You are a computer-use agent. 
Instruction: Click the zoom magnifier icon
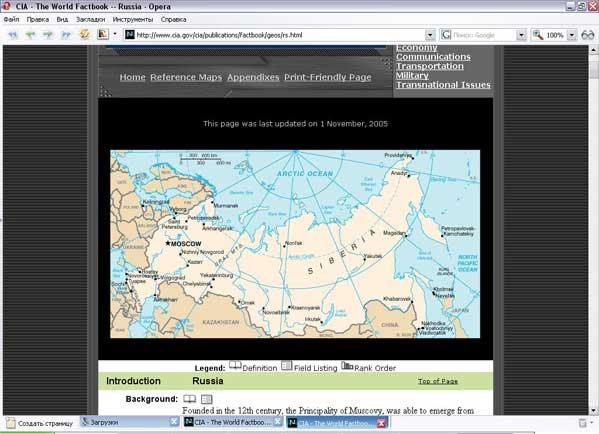tap(538, 35)
